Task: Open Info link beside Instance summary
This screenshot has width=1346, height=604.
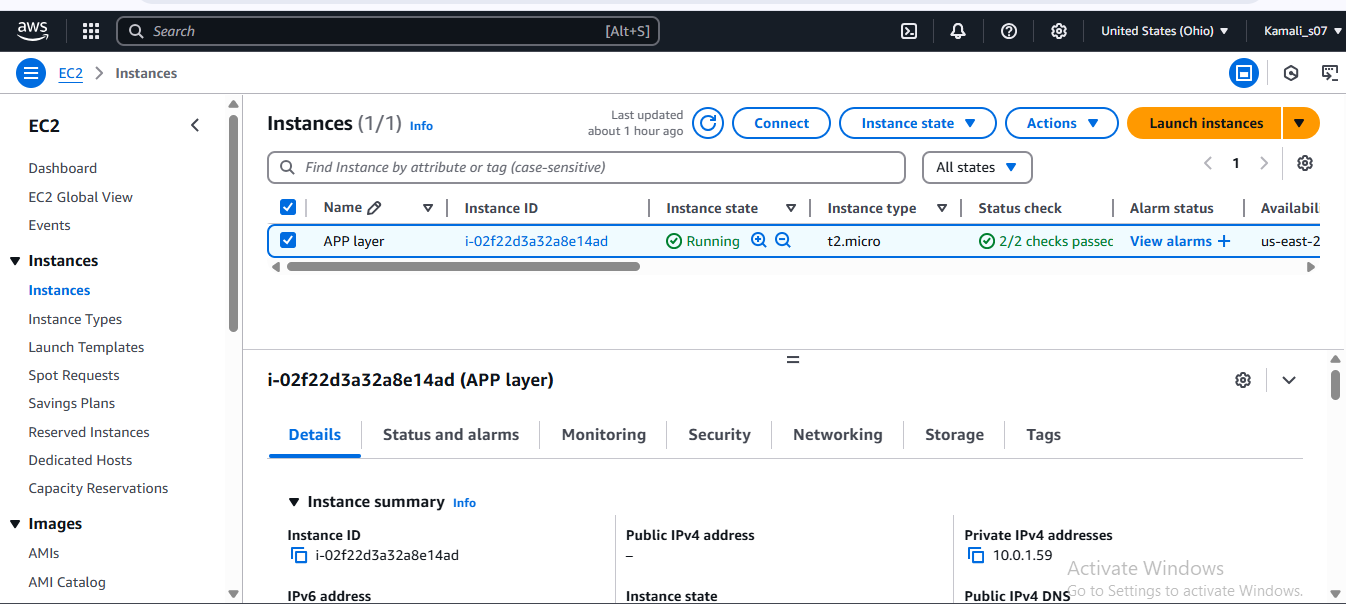Action: click(464, 503)
